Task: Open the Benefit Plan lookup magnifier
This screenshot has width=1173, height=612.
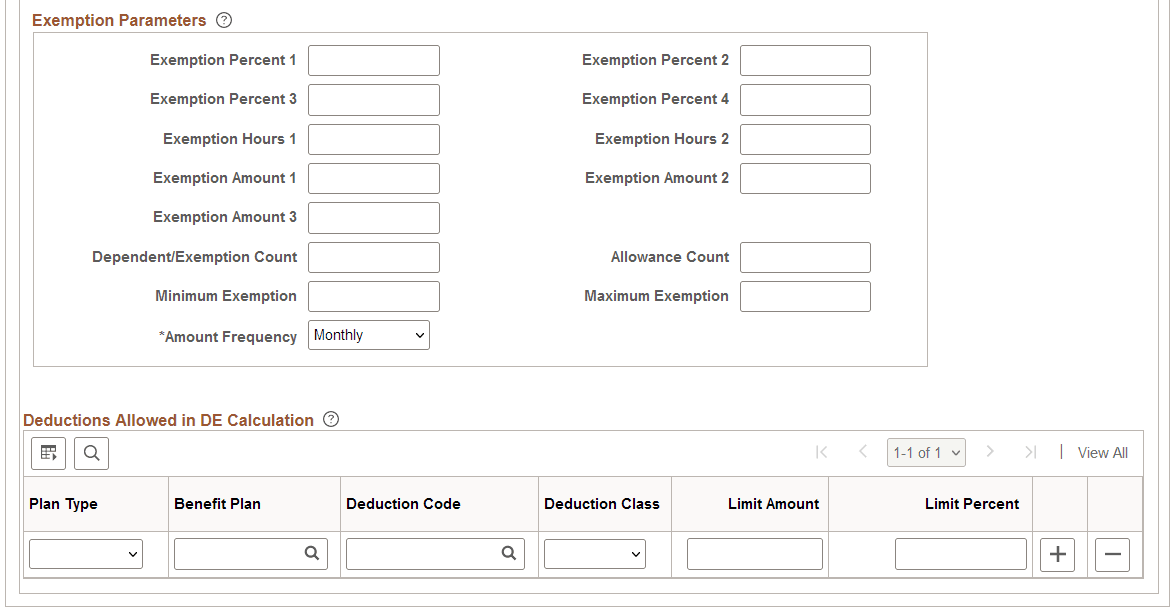Action: (310, 553)
